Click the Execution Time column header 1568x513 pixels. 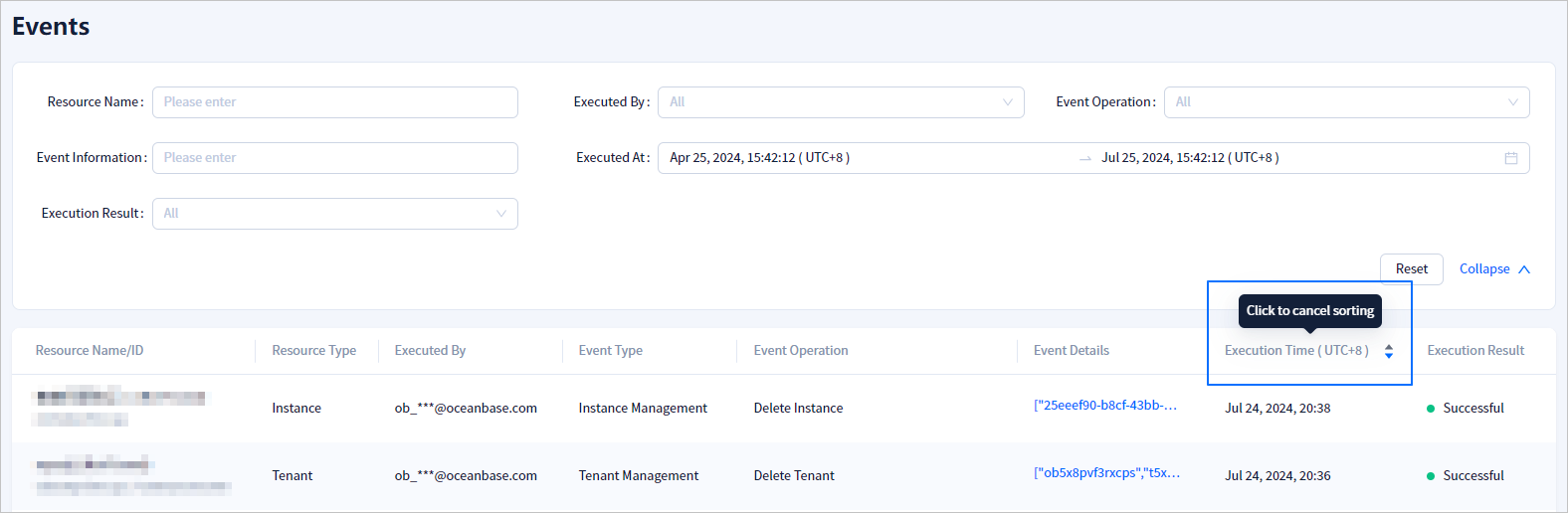[x=1295, y=351]
